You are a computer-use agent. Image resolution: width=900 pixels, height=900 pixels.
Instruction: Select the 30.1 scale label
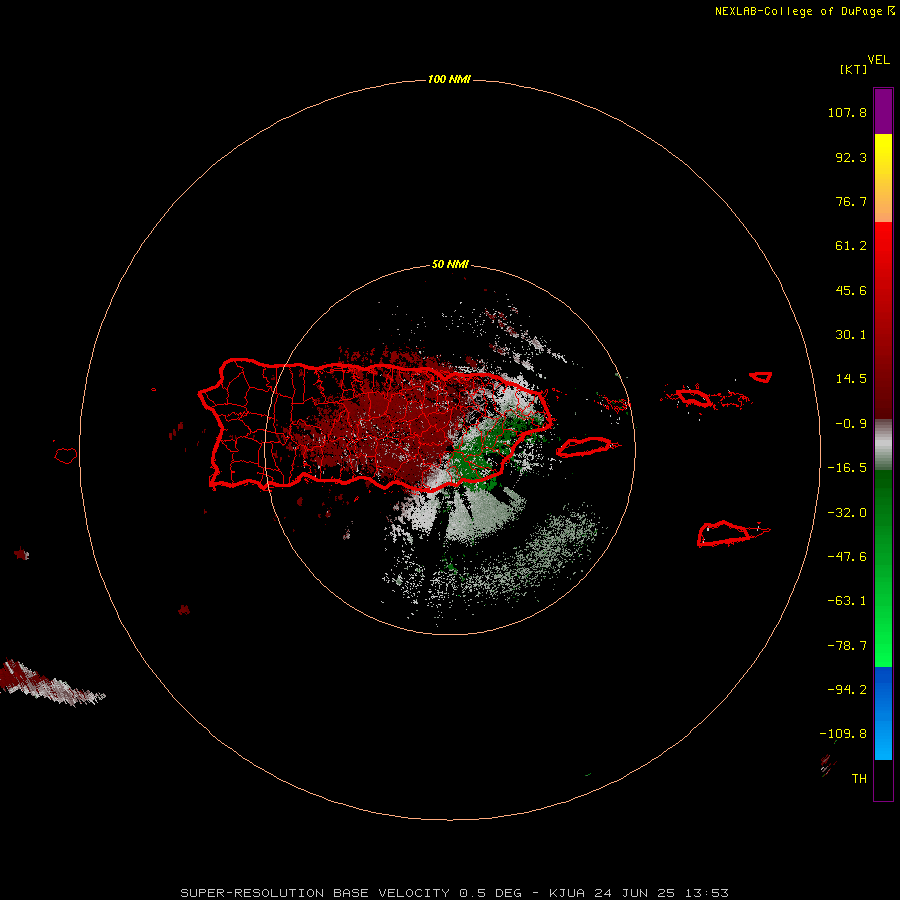tap(851, 335)
